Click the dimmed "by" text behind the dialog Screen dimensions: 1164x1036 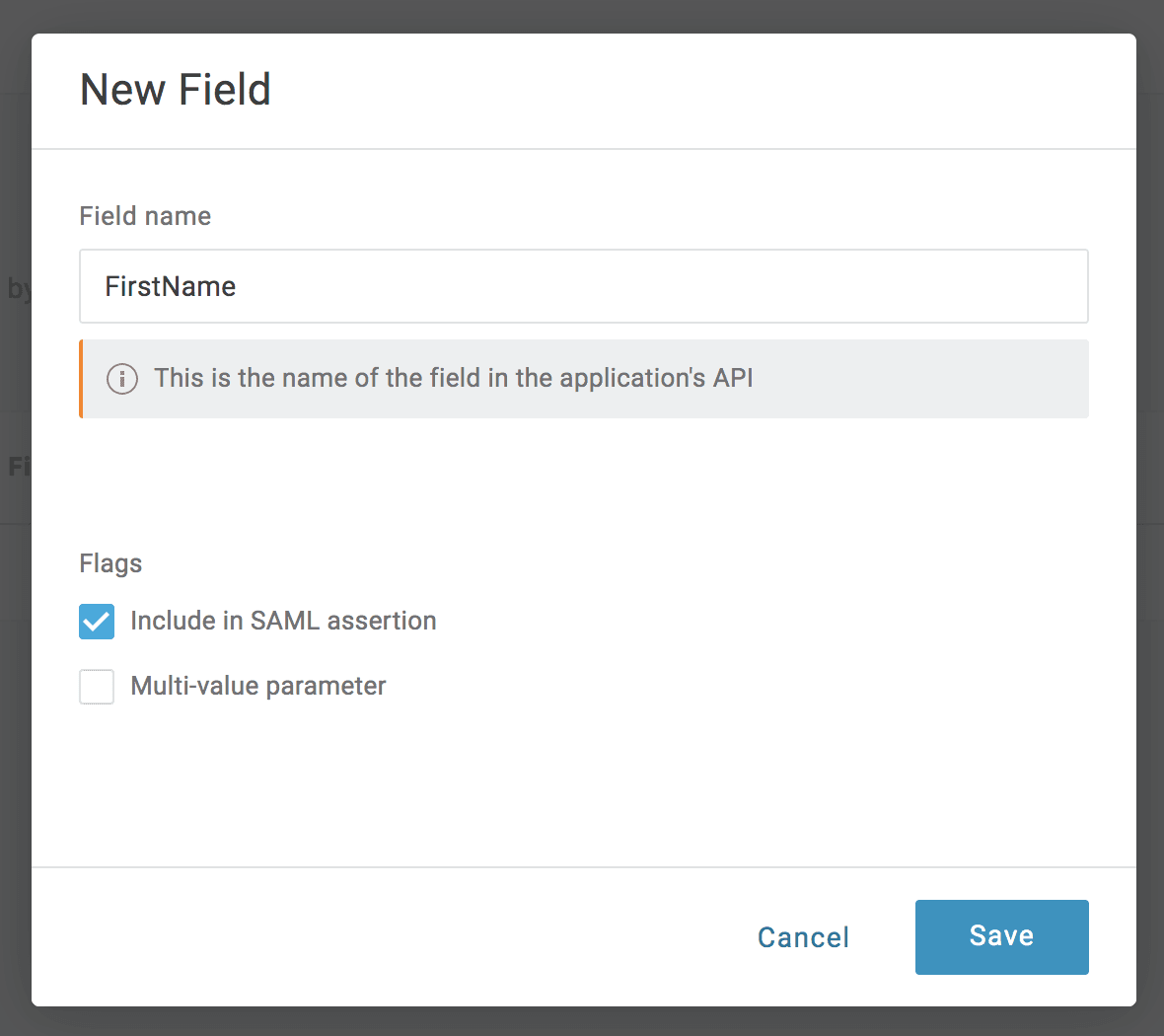click(x=18, y=288)
